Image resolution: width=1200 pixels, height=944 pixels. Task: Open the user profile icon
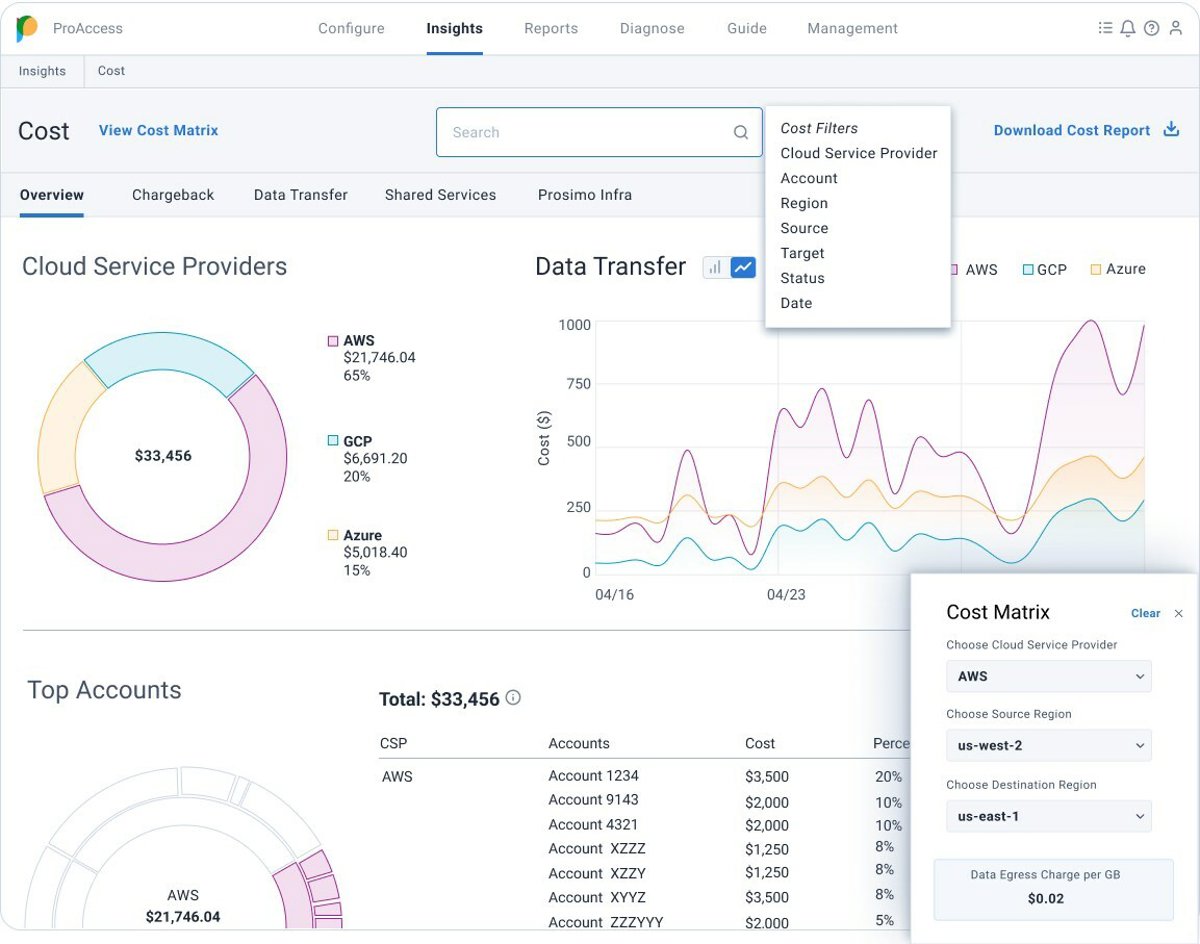tap(1176, 28)
